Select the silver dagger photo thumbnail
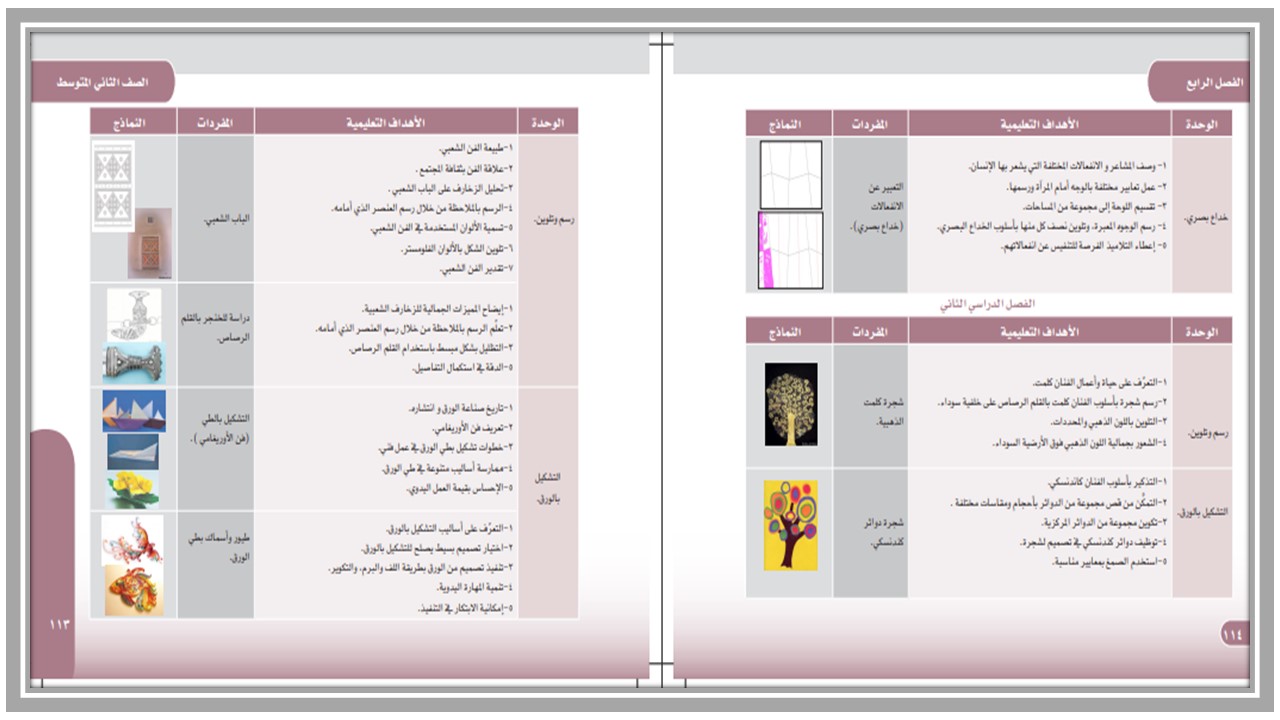The image size is (1280, 720). (133, 363)
